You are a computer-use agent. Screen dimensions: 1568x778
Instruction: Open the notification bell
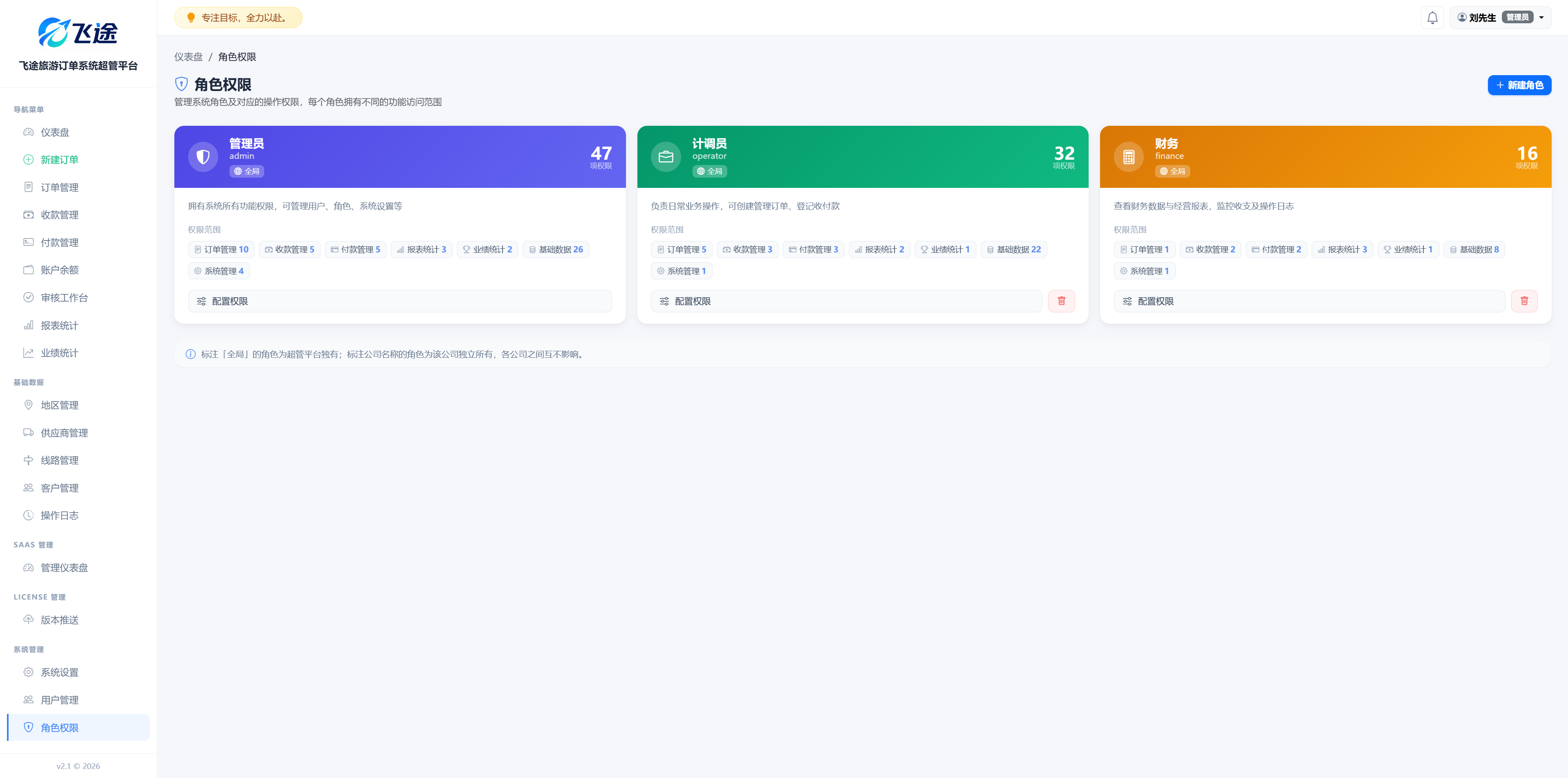(x=1432, y=18)
